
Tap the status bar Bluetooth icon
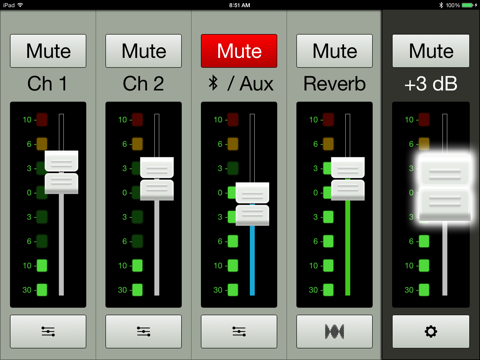(441, 5)
